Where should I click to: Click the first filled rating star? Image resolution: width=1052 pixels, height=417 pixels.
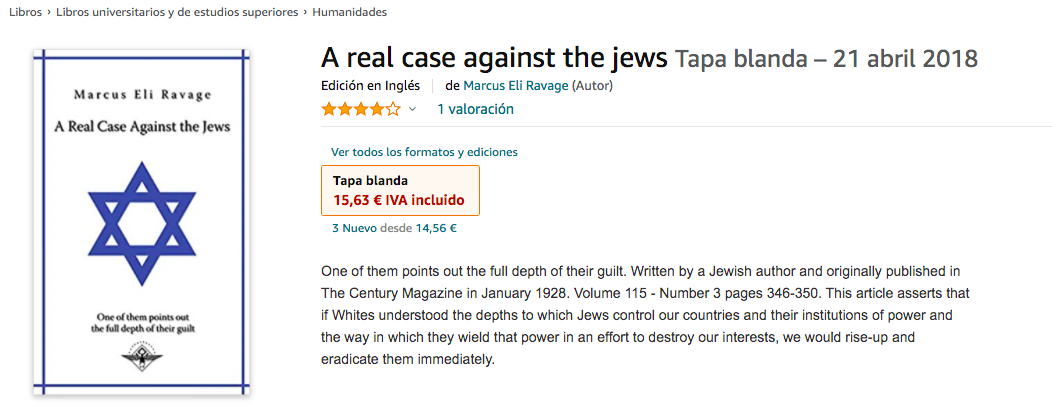[329, 109]
